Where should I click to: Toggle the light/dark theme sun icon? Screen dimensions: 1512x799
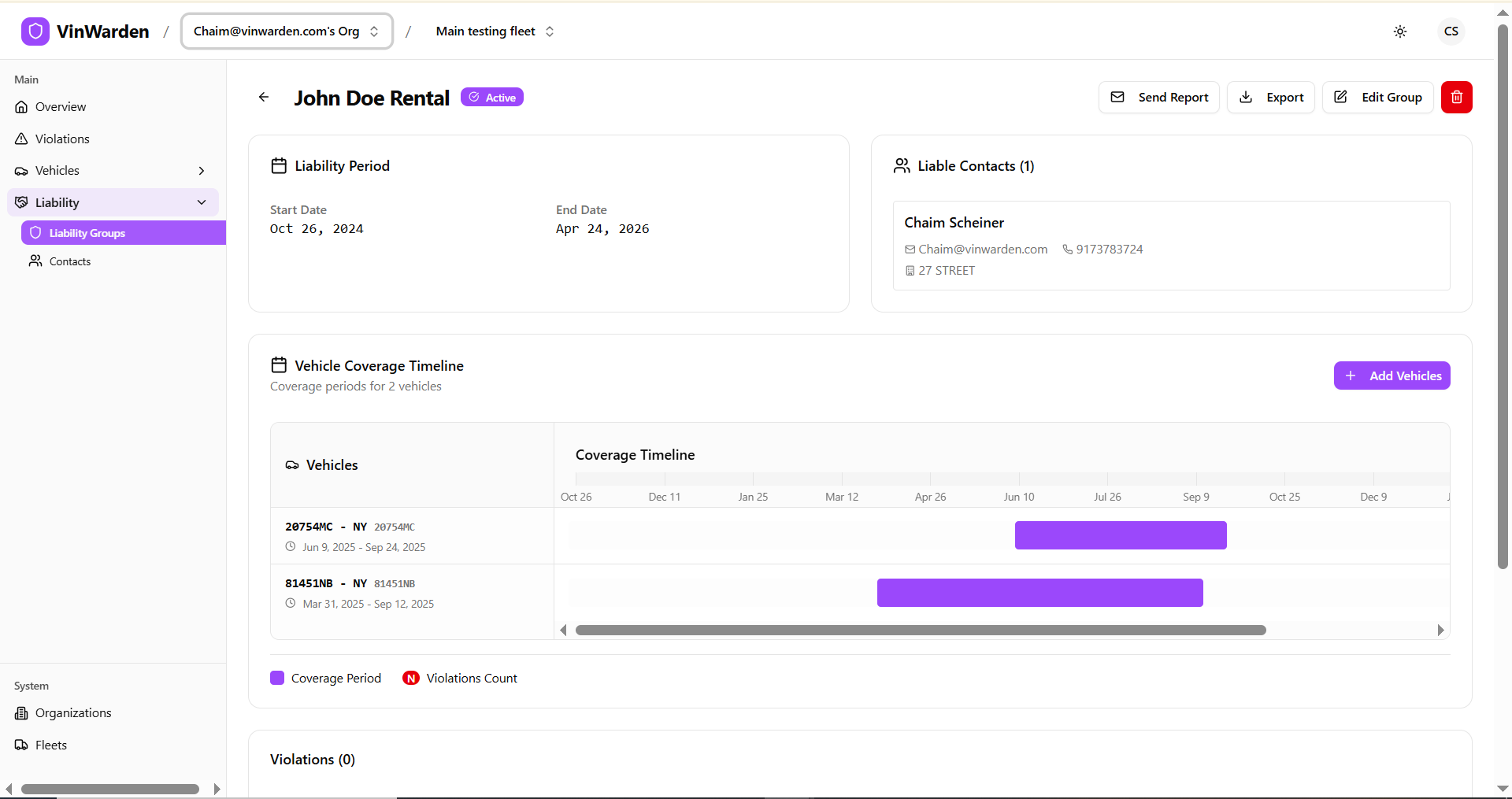(x=1399, y=31)
